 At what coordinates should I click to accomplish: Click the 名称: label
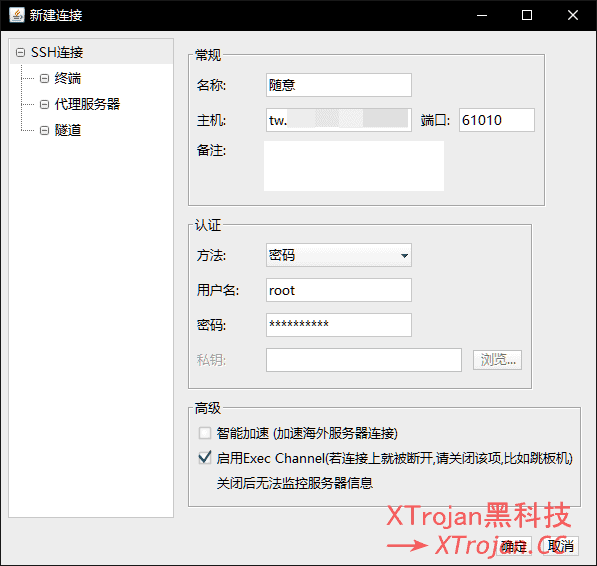pos(211,85)
